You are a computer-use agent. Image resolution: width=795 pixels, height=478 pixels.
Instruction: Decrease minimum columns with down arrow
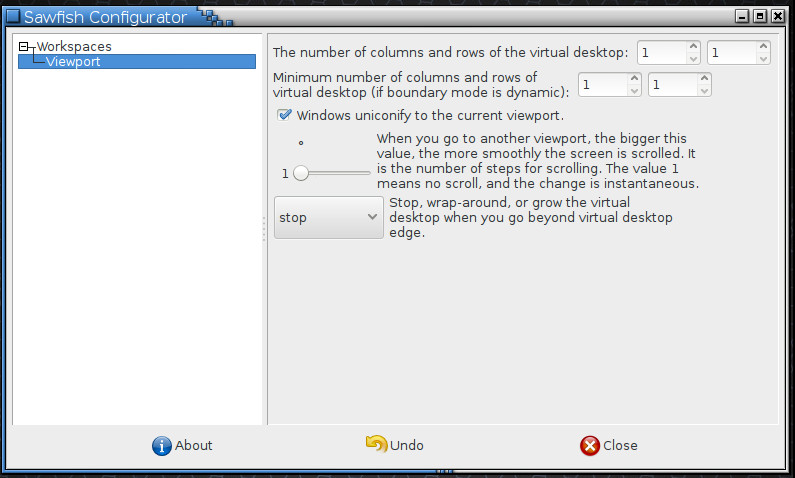click(x=634, y=91)
